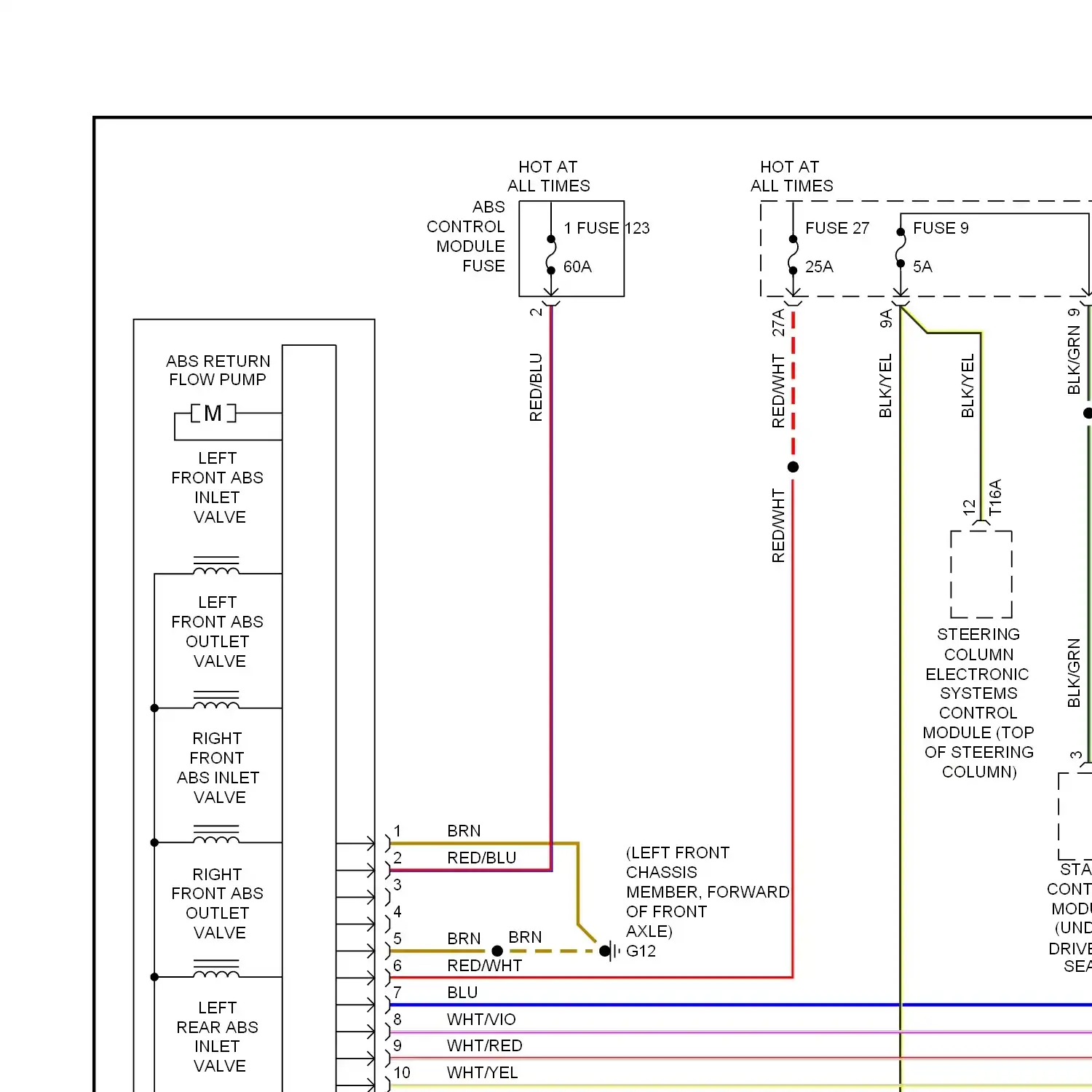This screenshot has width=1092, height=1092.
Task: Click BLU wire label at pin 7
Action: (x=462, y=992)
